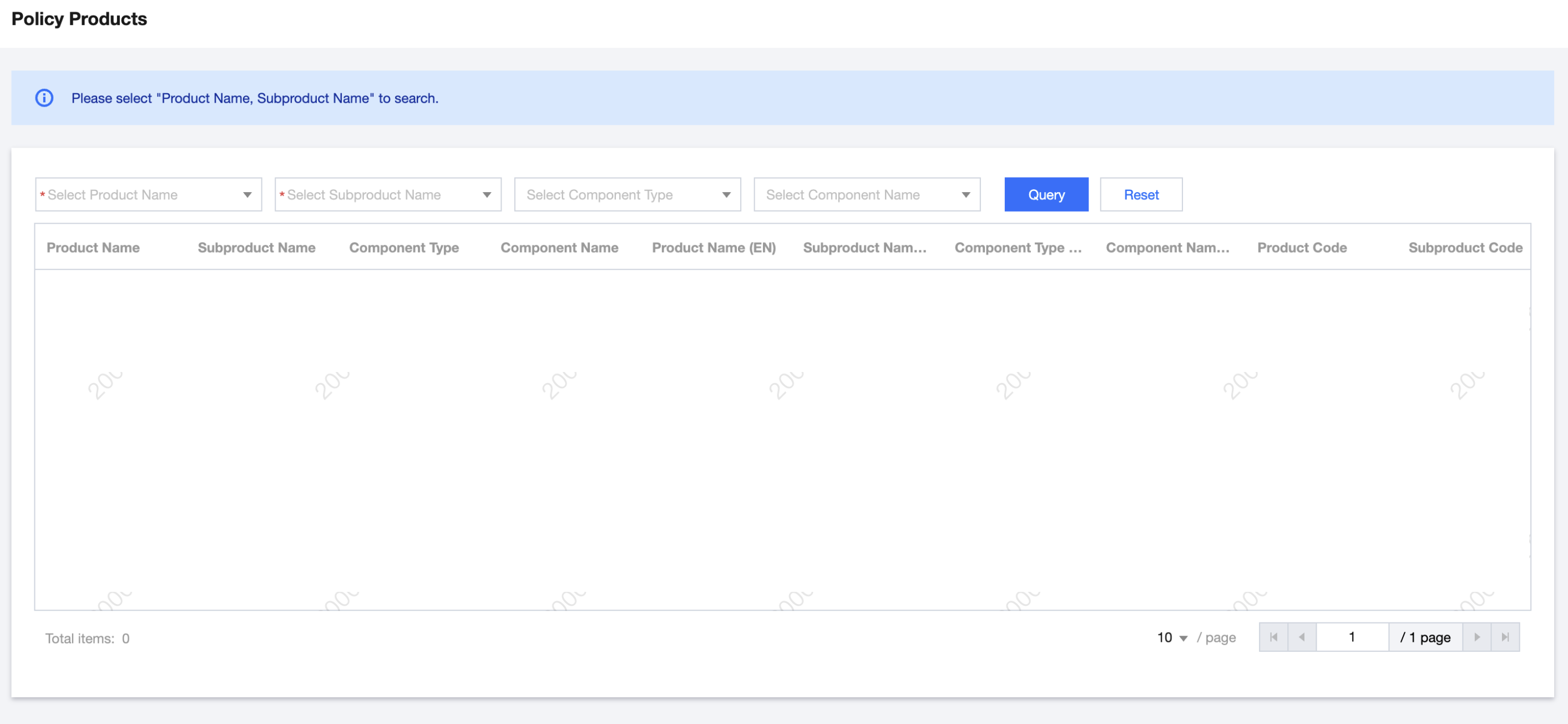Open the Select Subproduct Name dropdown
The height and width of the screenshot is (724, 1568).
click(388, 195)
